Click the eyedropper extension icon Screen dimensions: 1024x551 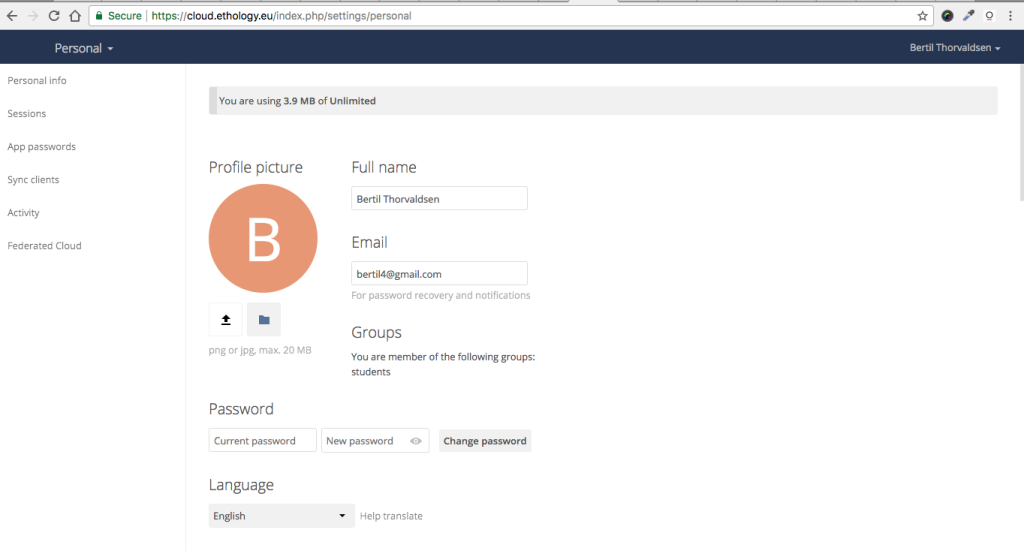click(968, 16)
